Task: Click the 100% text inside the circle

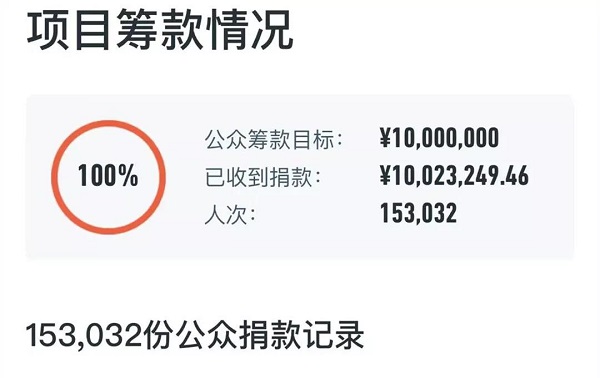Action: pos(108,176)
